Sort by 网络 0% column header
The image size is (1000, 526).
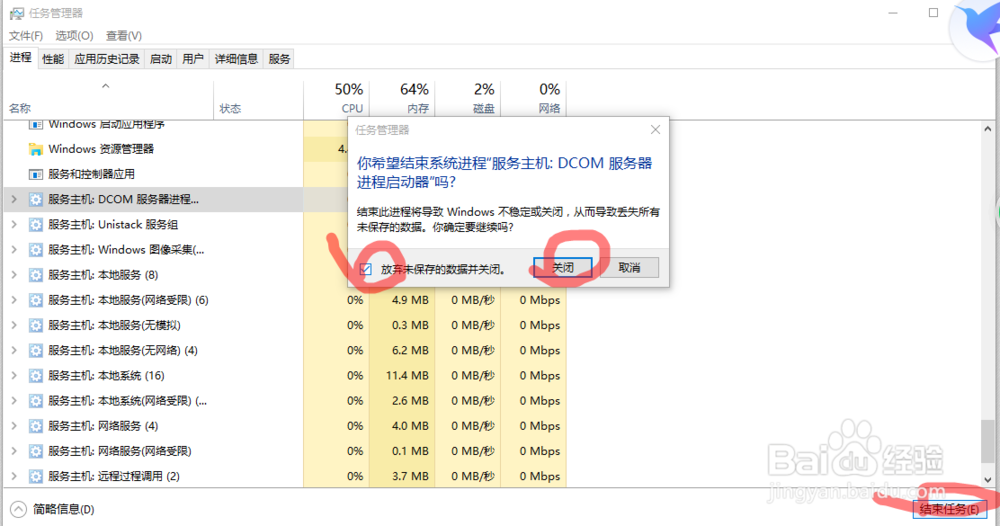click(x=534, y=98)
